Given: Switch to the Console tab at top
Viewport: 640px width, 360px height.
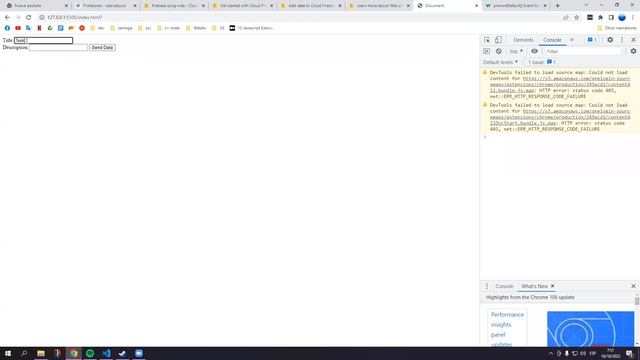Looking at the screenshot, I should (x=552, y=40).
